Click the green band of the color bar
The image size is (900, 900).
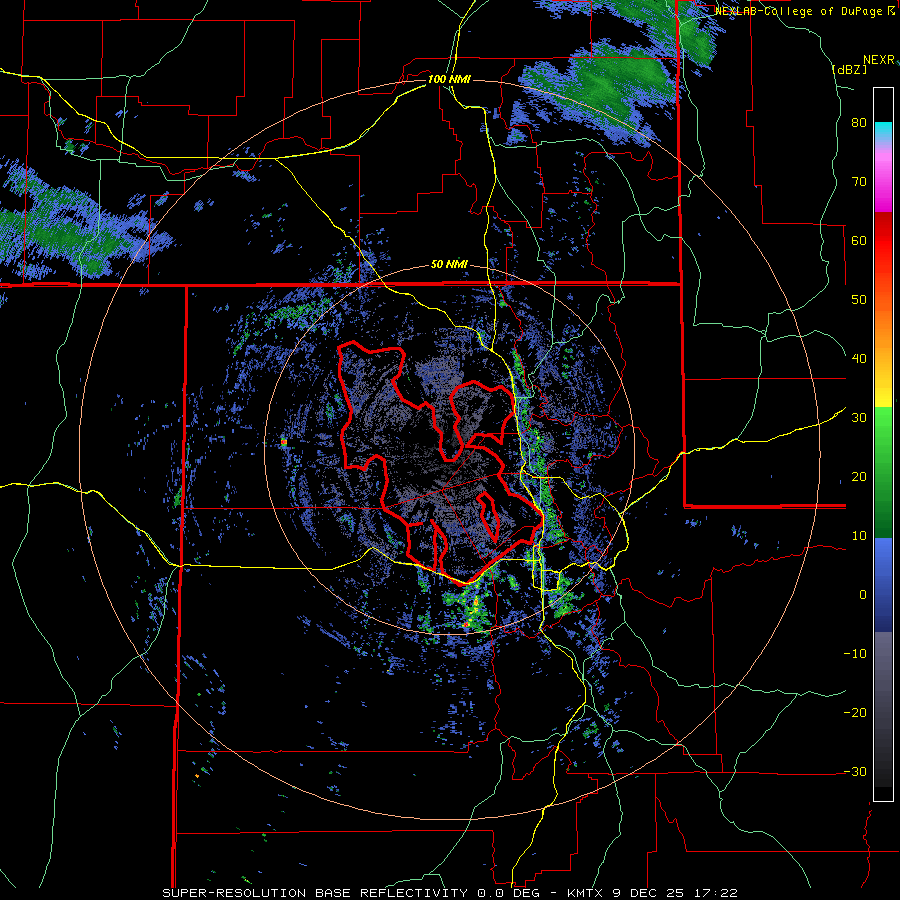883,473
